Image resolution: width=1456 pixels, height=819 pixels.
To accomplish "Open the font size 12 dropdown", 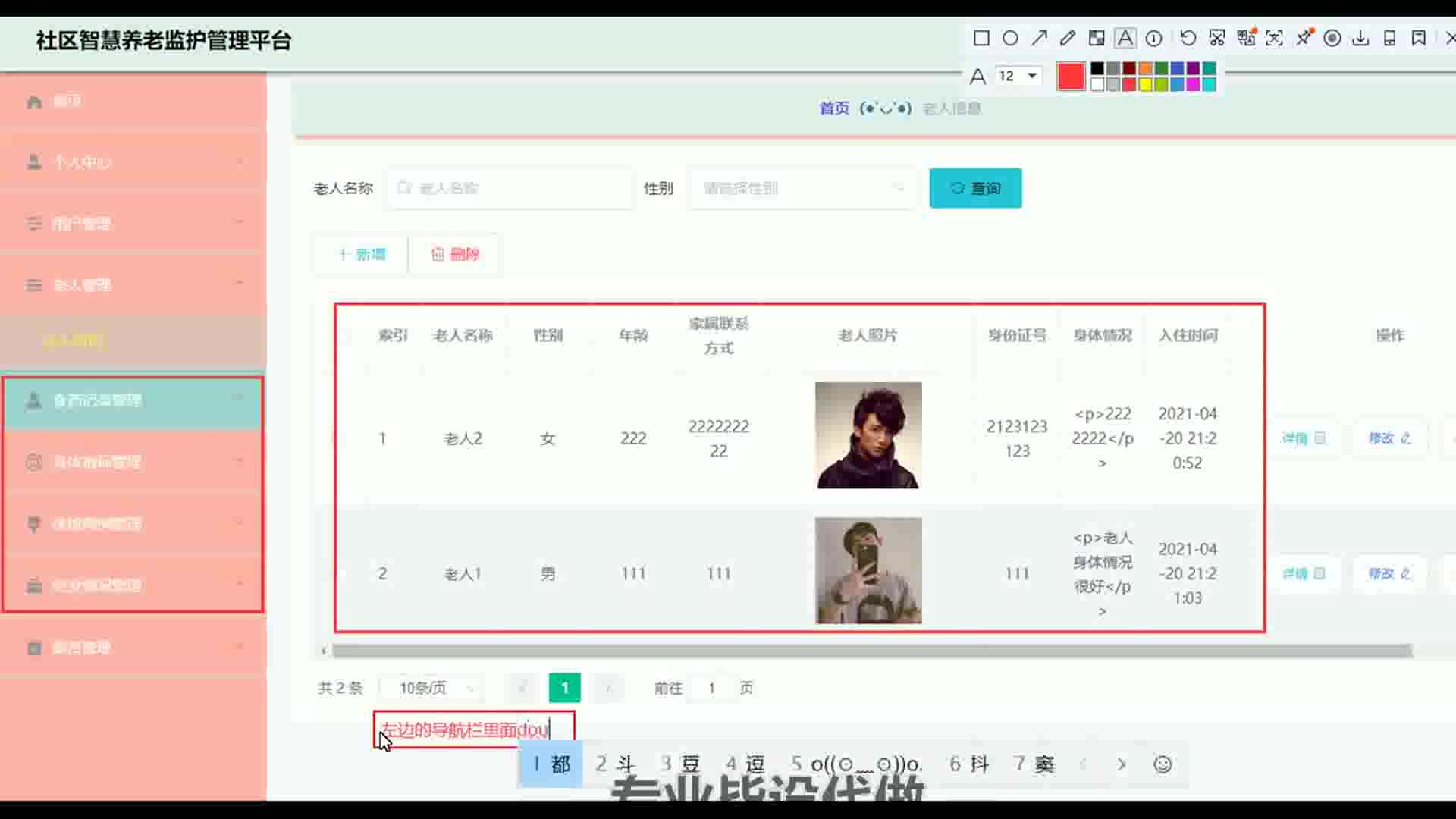I will coord(1018,76).
